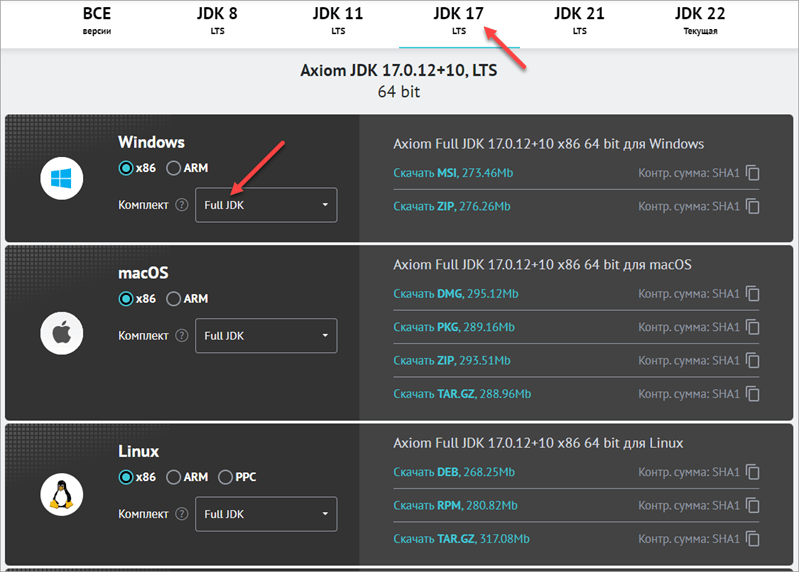Copy SHA1 checksum for macOS PKG
This screenshot has height=572, width=799.
(x=753, y=327)
